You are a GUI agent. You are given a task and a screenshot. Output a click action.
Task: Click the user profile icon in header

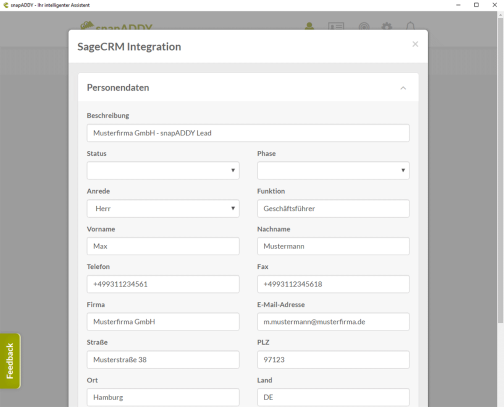309,26
